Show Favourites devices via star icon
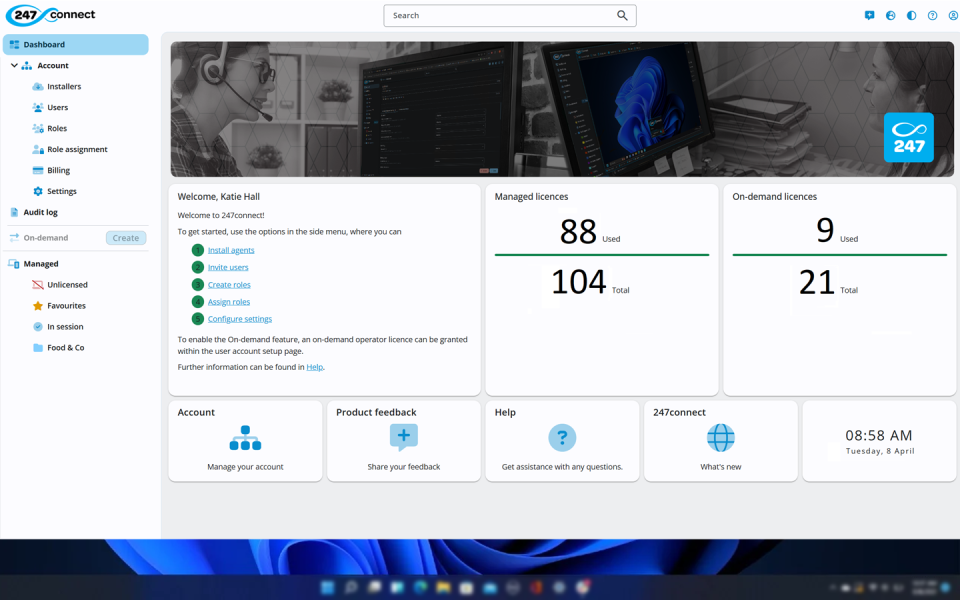The image size is (960, 600). pyautogui.click(x=38, y=306)
